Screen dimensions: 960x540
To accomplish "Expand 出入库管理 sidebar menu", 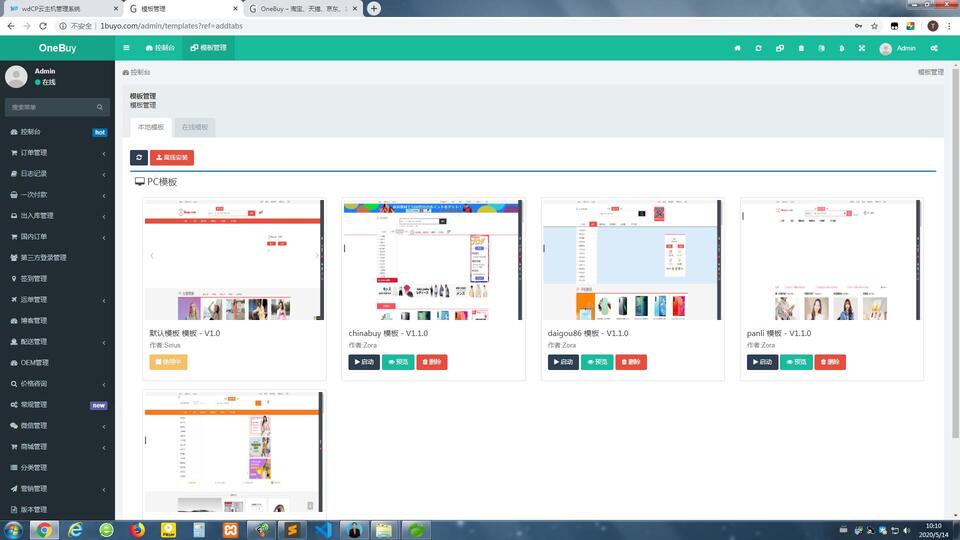I will (58, 216).
